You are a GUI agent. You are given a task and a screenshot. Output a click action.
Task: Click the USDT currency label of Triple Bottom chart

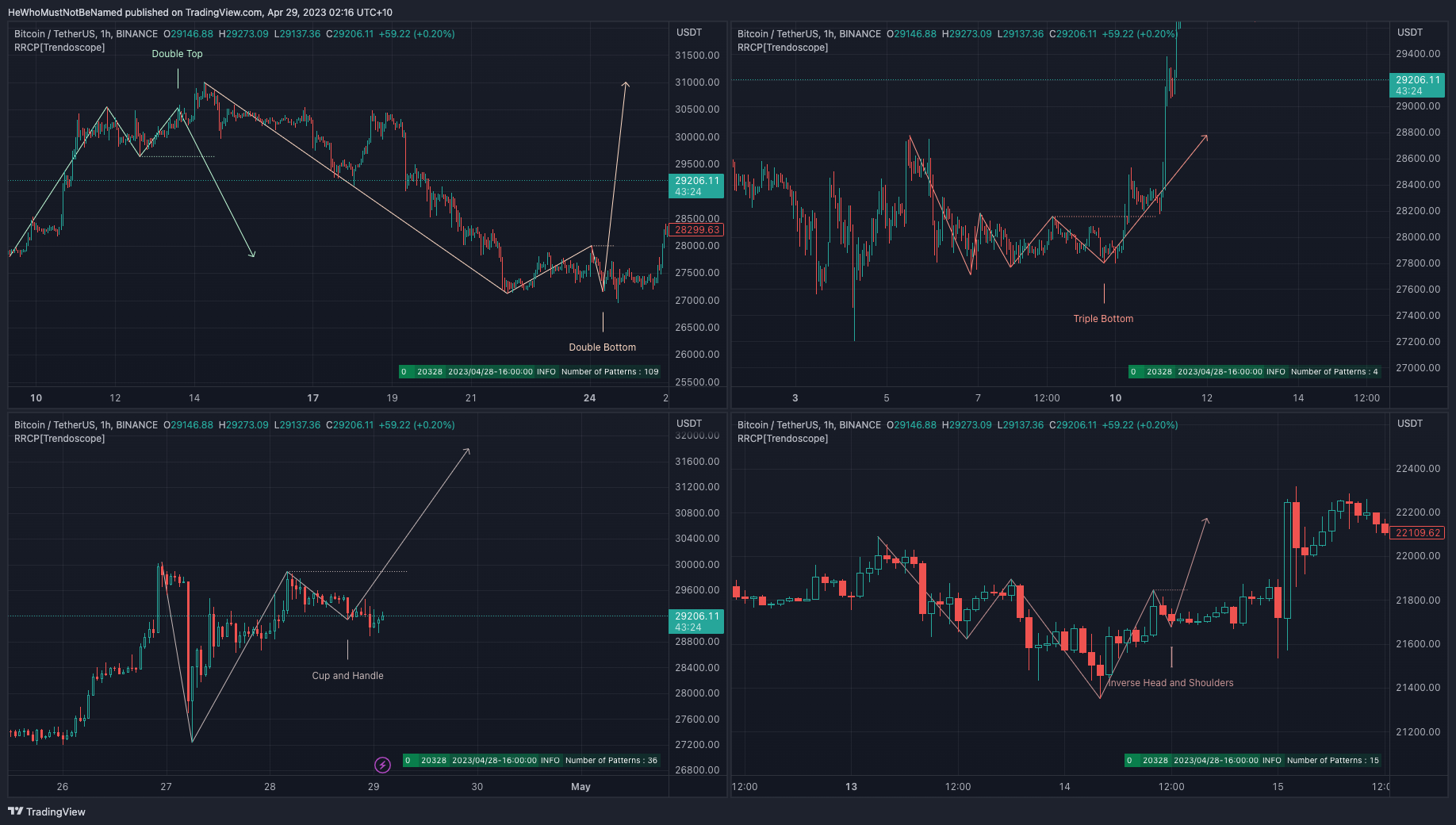pyautogui.click(x=1410, y=33)
